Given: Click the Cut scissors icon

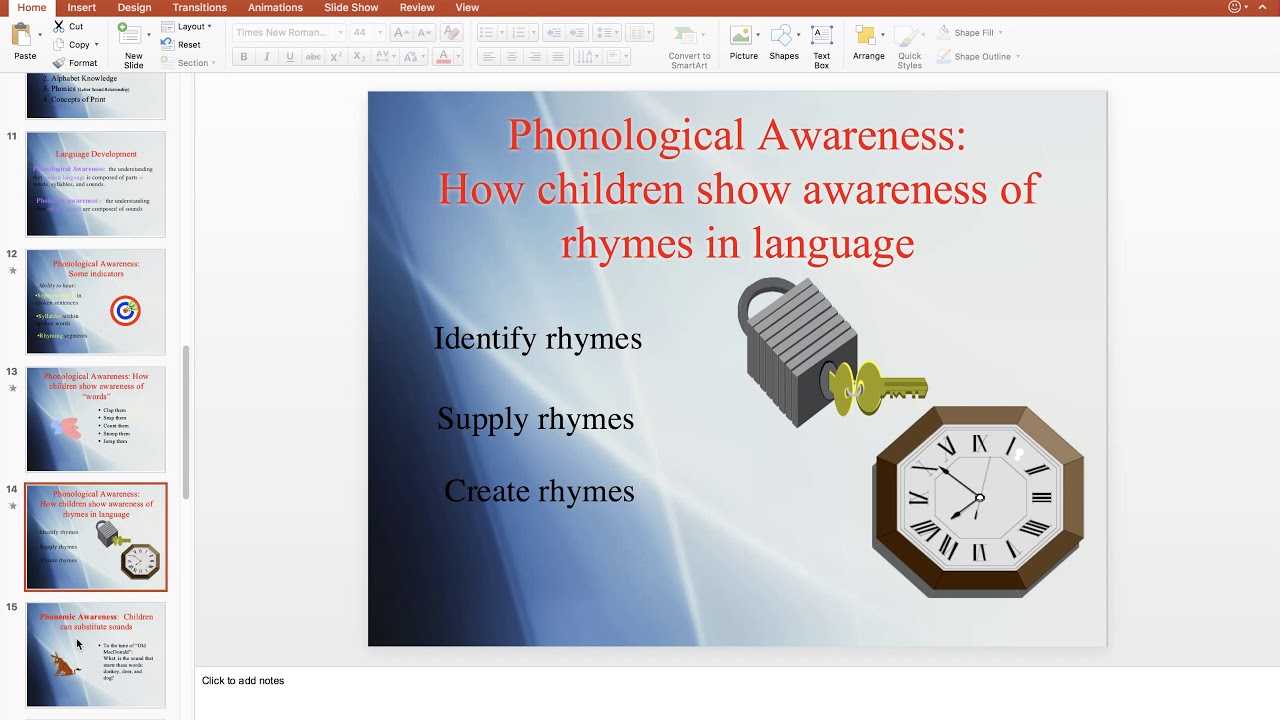Looking at the screenshot, I should click(x=59, y=26).
